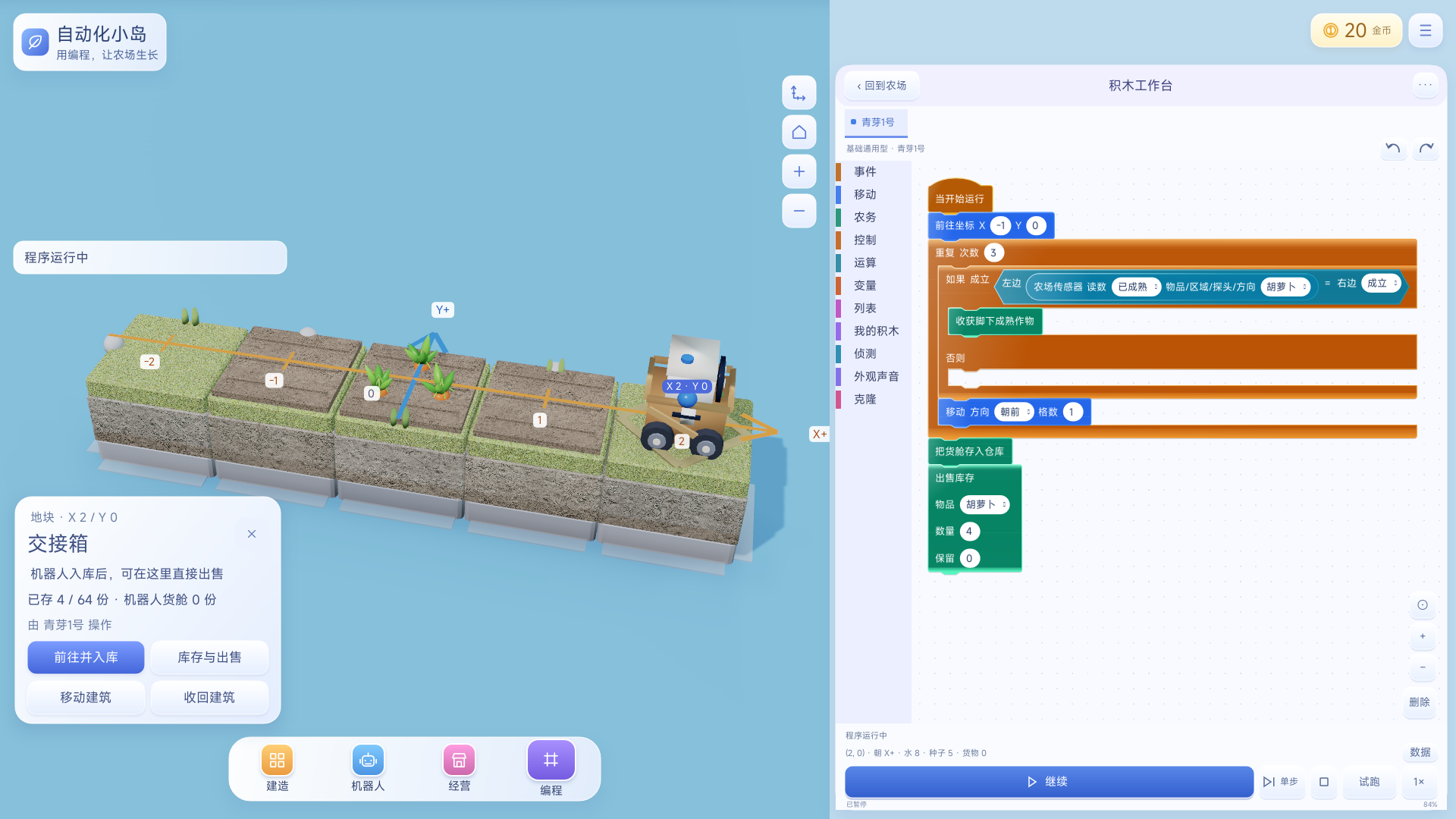Zoom in the farm view
1456x819 pixels.
click(799, 171)
